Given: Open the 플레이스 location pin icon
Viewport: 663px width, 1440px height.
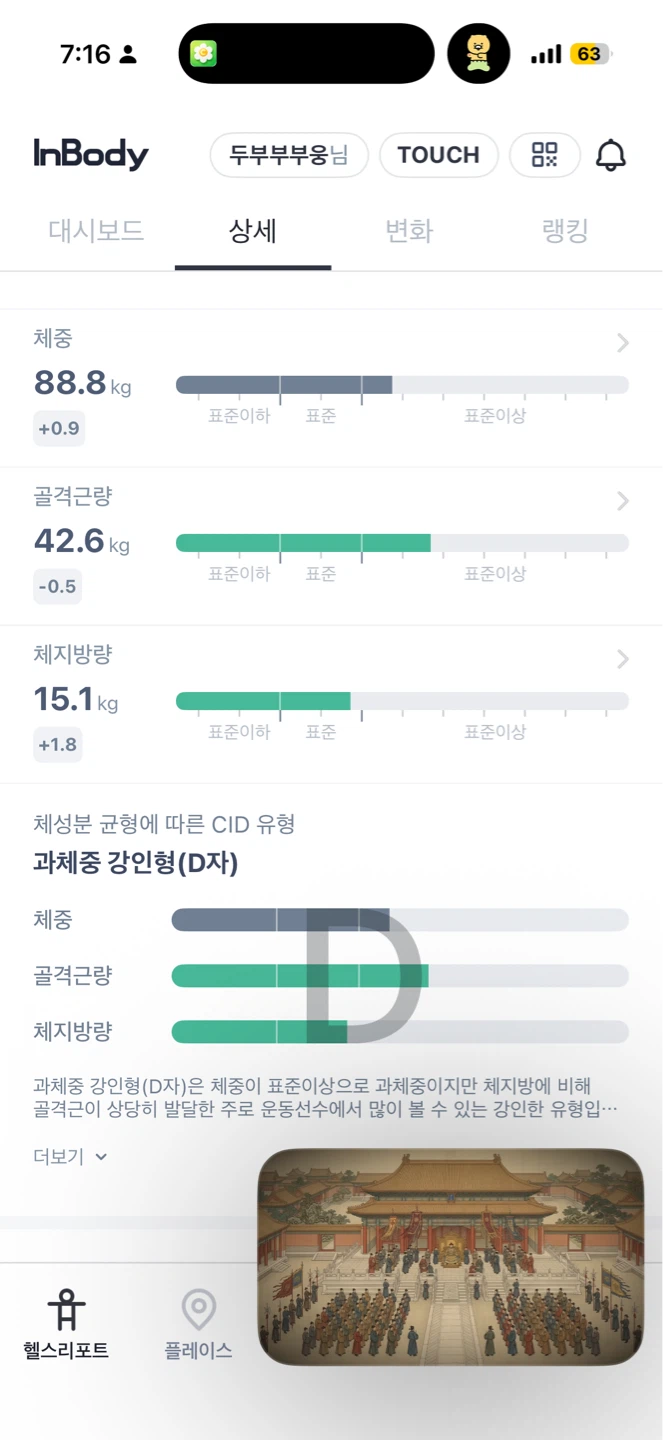Looking at the screenshot, I should click(199, 1309).
